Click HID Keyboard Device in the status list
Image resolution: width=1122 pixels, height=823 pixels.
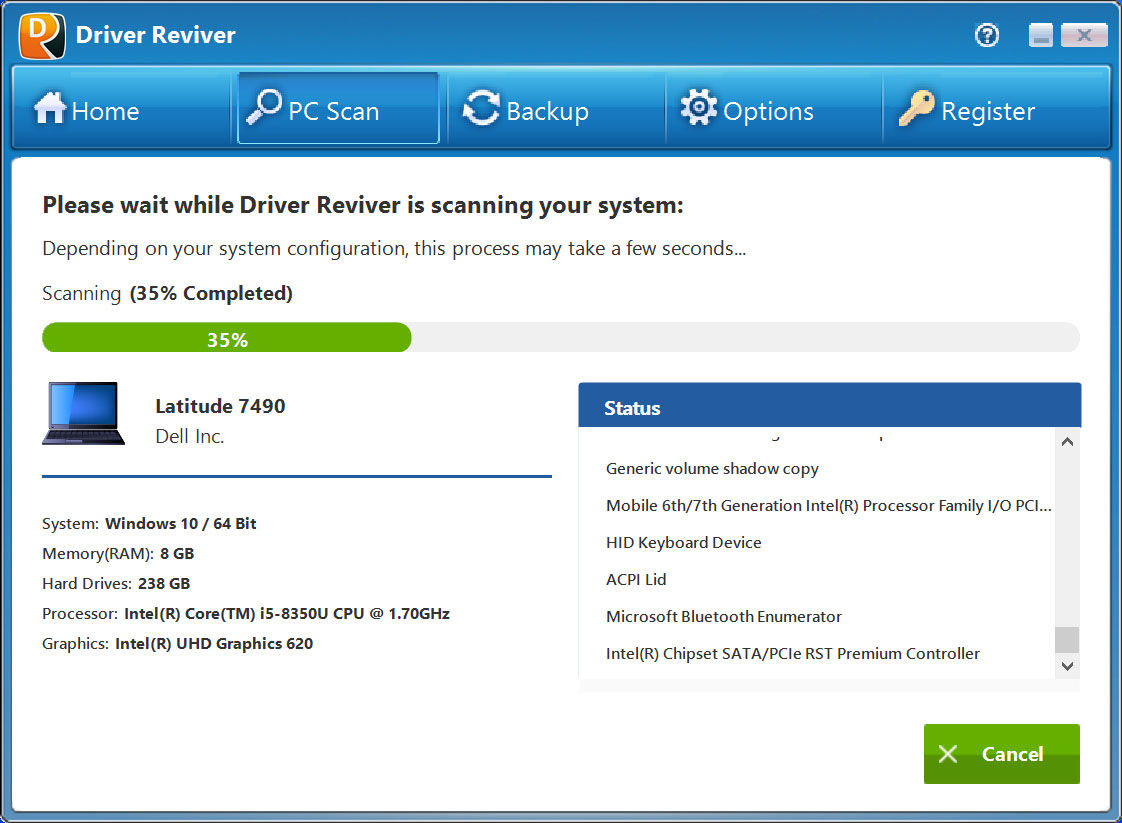(683, 542)
